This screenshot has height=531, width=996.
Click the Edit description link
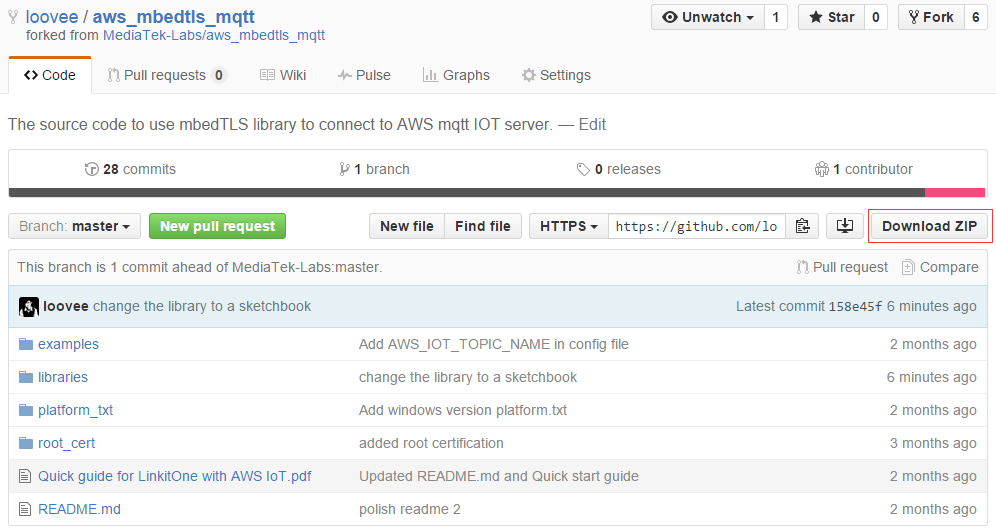(x=592, y=124)
